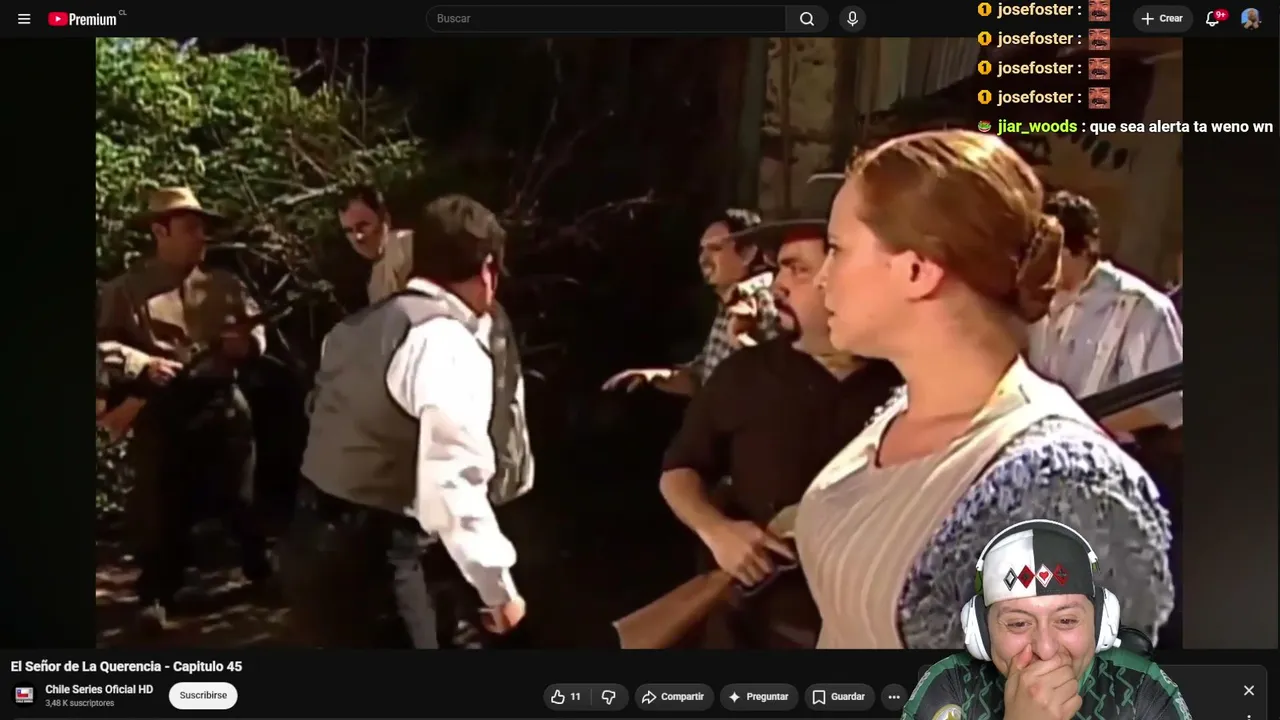Click the video player to pause playback

(639, 343)
